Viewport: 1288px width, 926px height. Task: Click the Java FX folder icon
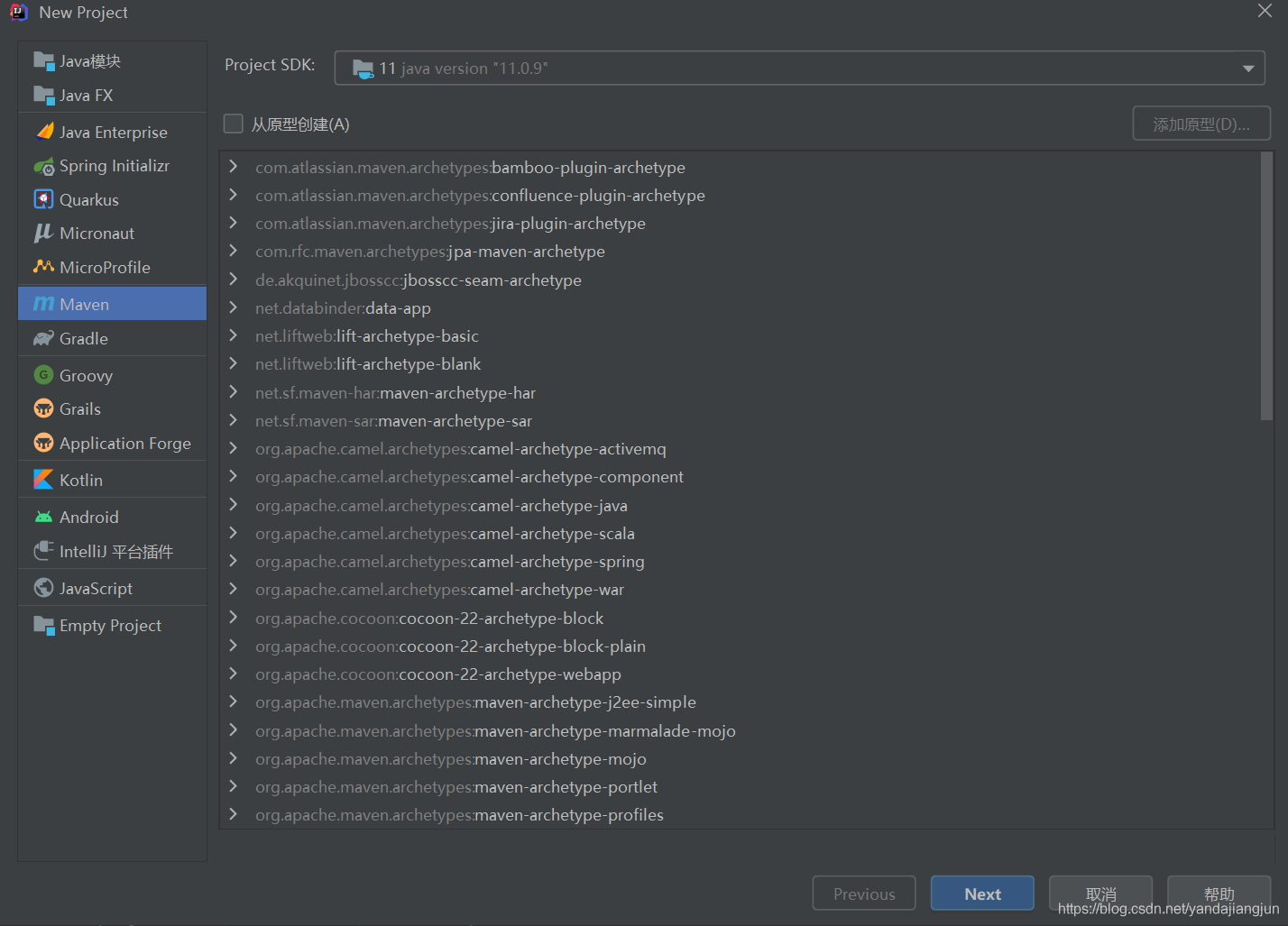pyautogui.click(x=43, y=95)
